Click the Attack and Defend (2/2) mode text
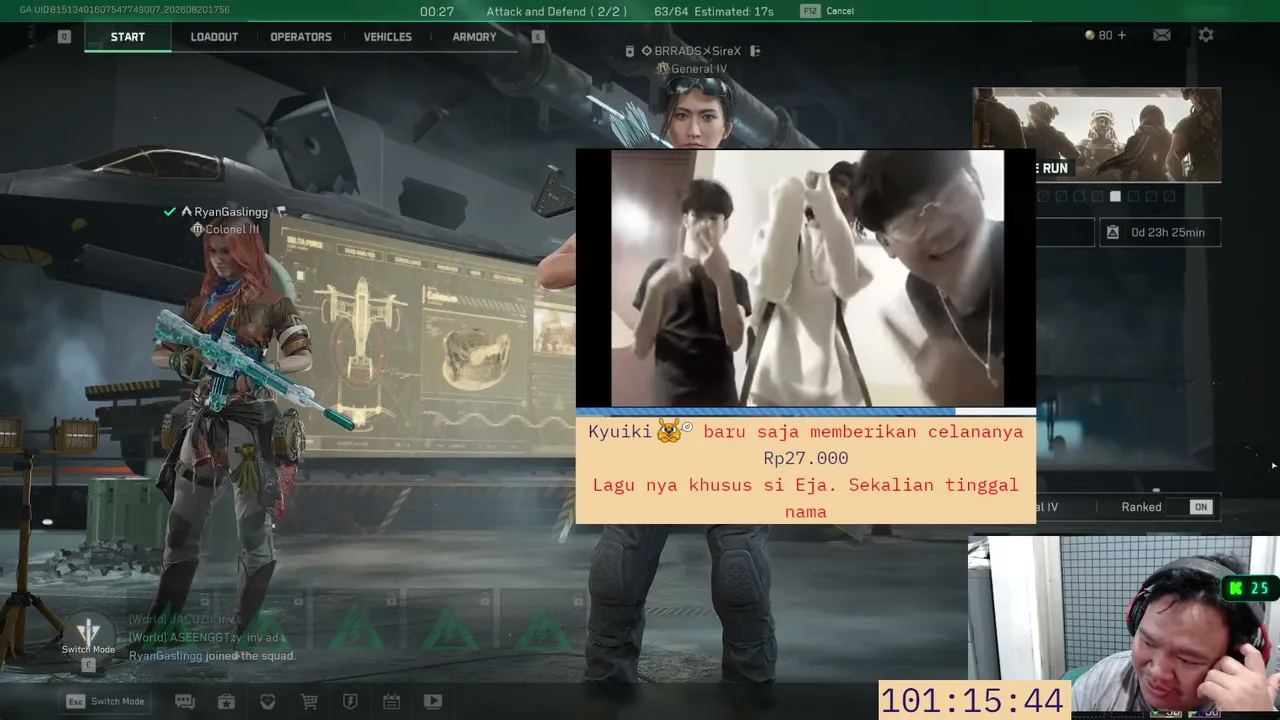Image resolution: width=1280 pixels, height=720 pixels. tap(556, 11)
